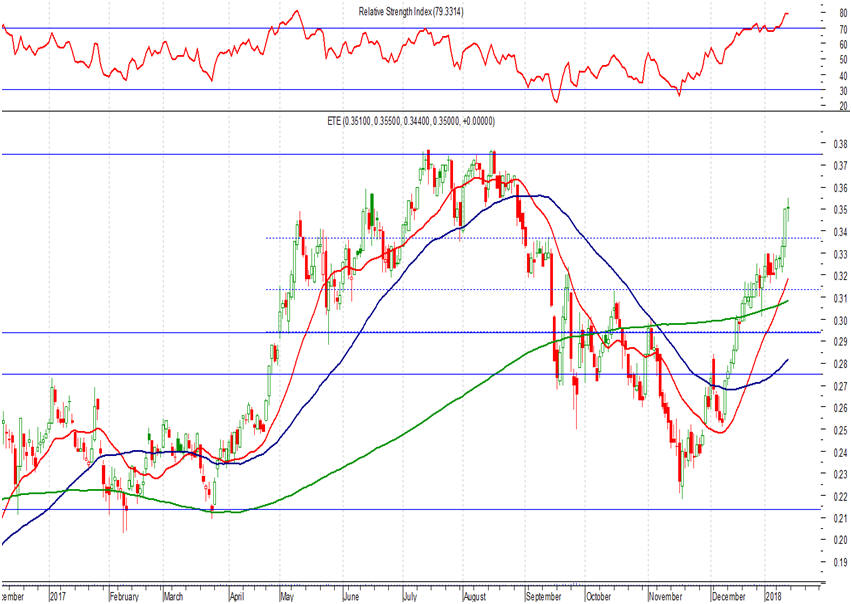This screenshot has width=852, height=604.
Task: Click the 0.22 price axis label
Action: pyautogui.click(x=841, y=496)
